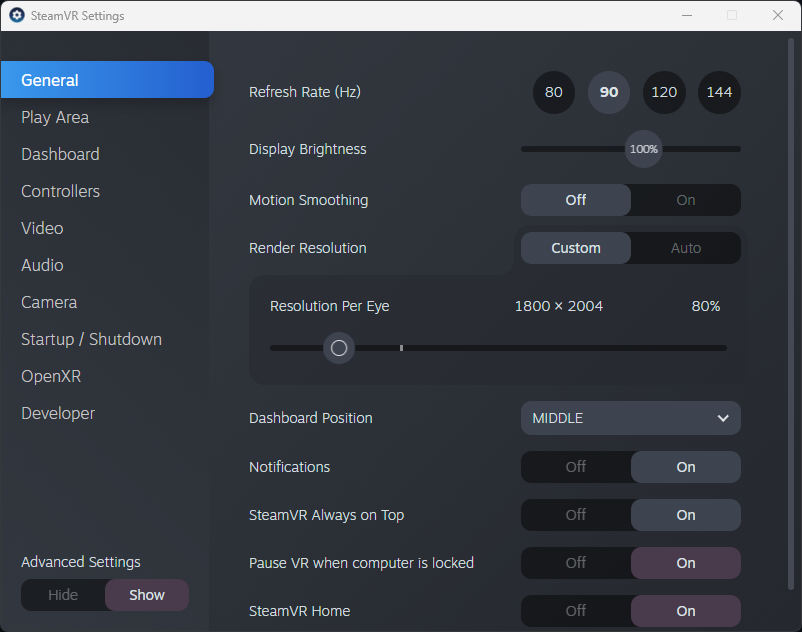Click the recommended-resolution tick on the resolution slider

pos(402,348)
